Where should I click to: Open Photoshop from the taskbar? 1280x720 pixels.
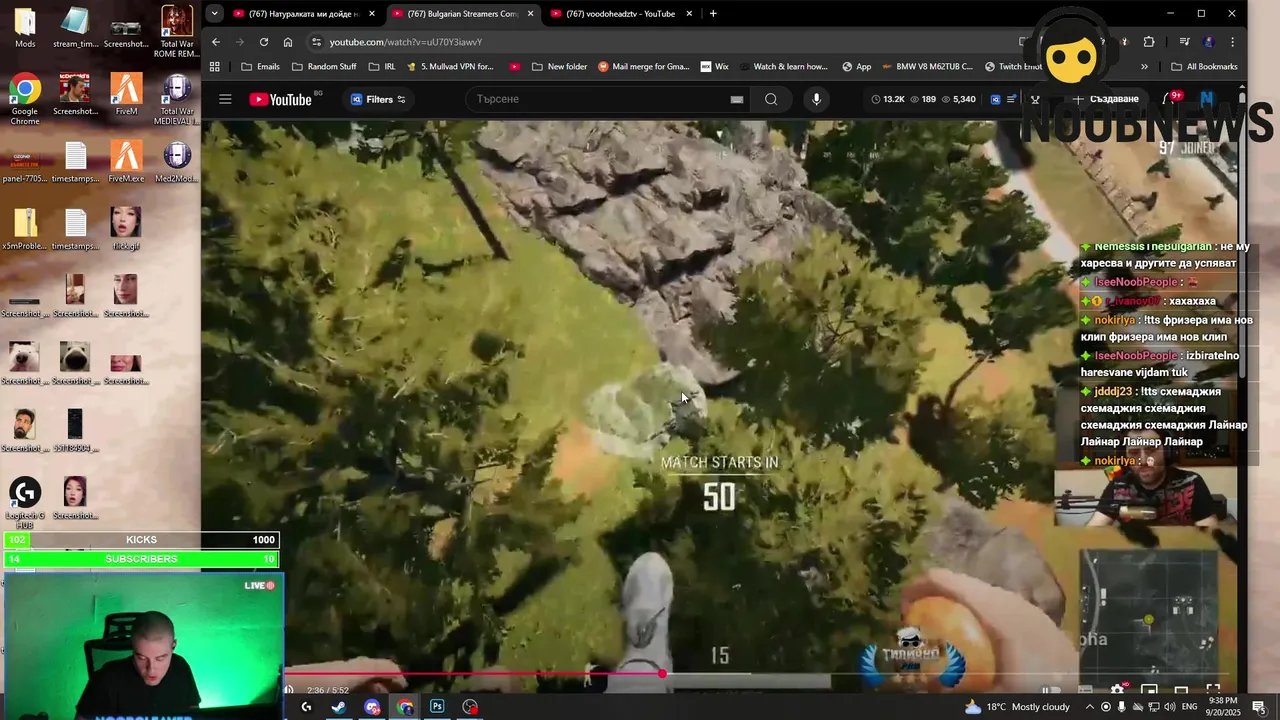[x=437, y=707]
